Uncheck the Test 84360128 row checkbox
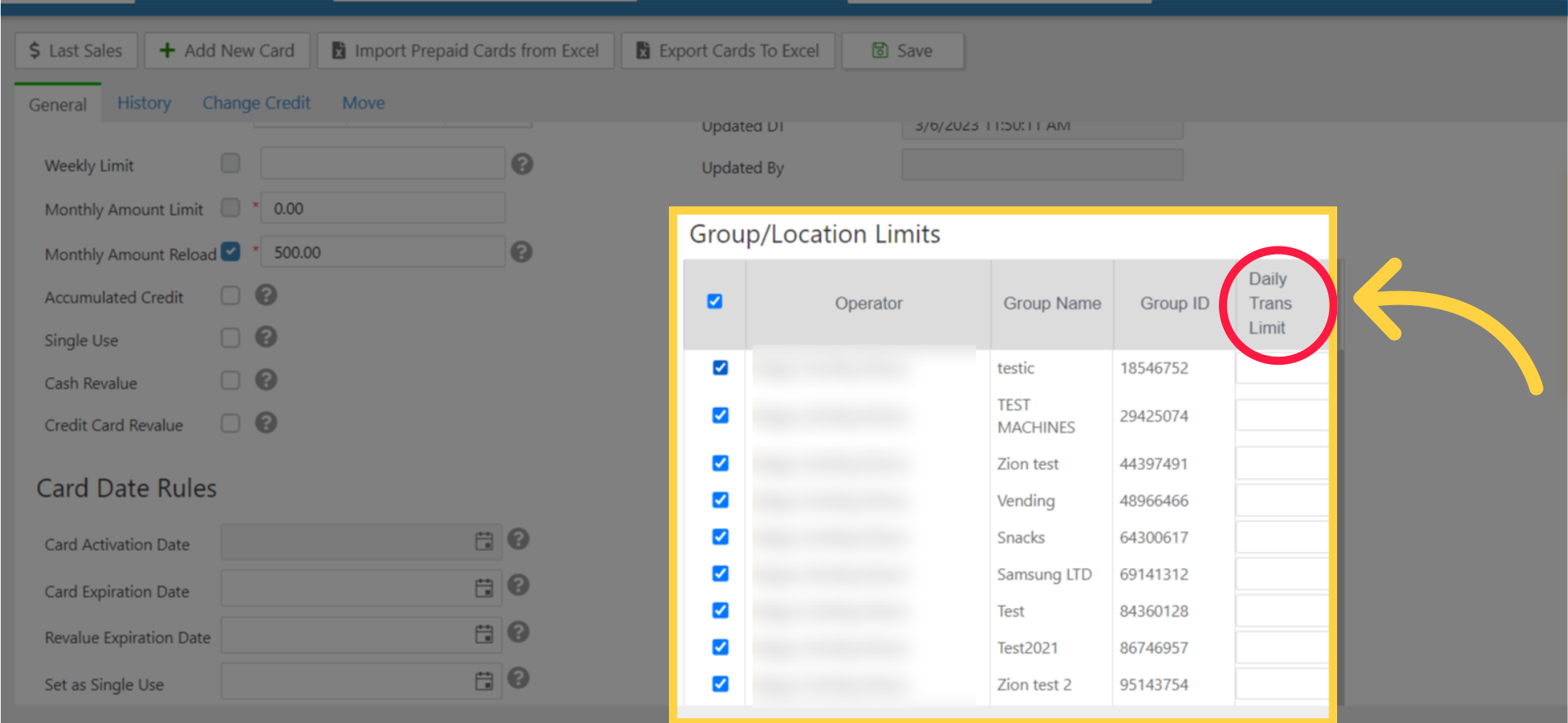 (x=720, y=610)
